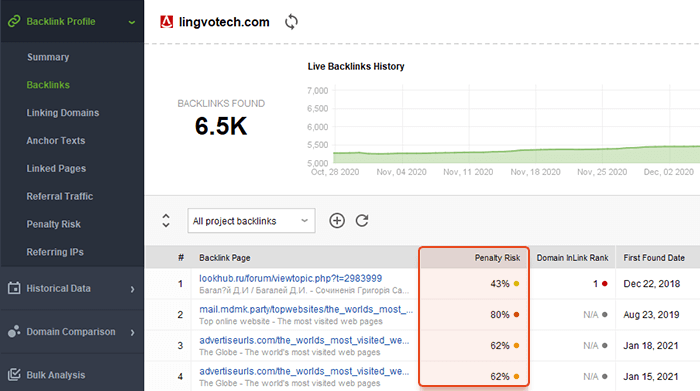
Task: Click the lingvotech.com site favicon
Action: [x=167, y=21]
